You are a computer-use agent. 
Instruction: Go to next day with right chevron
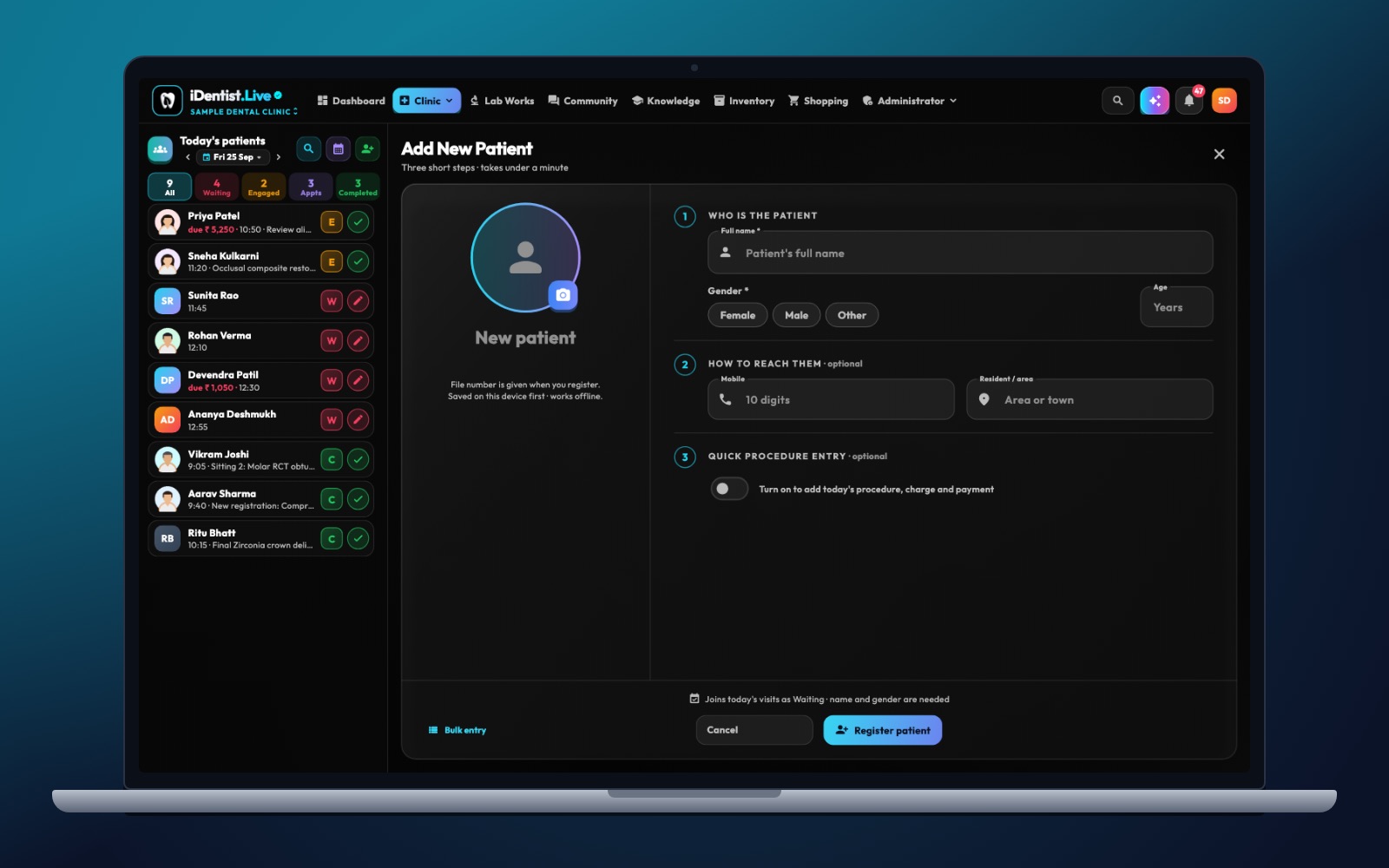pyautogui.click(x=278, y=157)
